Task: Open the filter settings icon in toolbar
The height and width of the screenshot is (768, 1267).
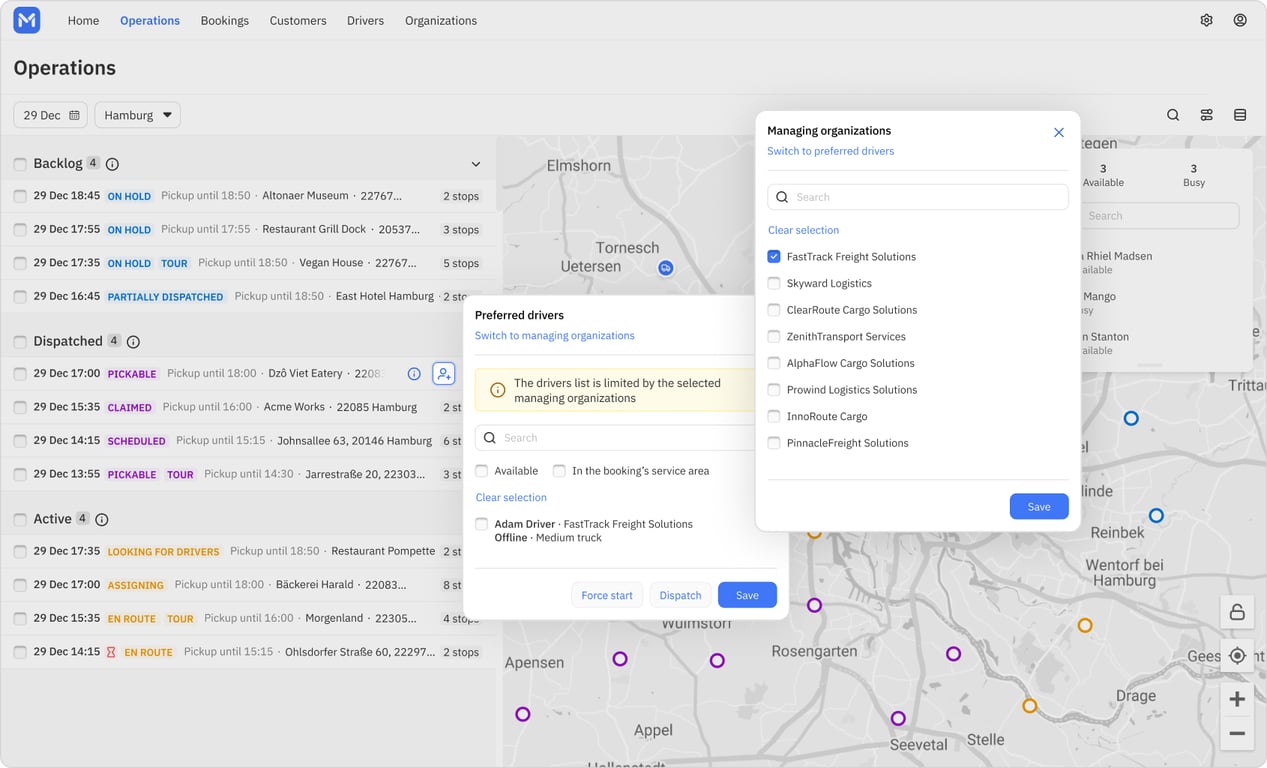Action: click(x=1207, y=115)
